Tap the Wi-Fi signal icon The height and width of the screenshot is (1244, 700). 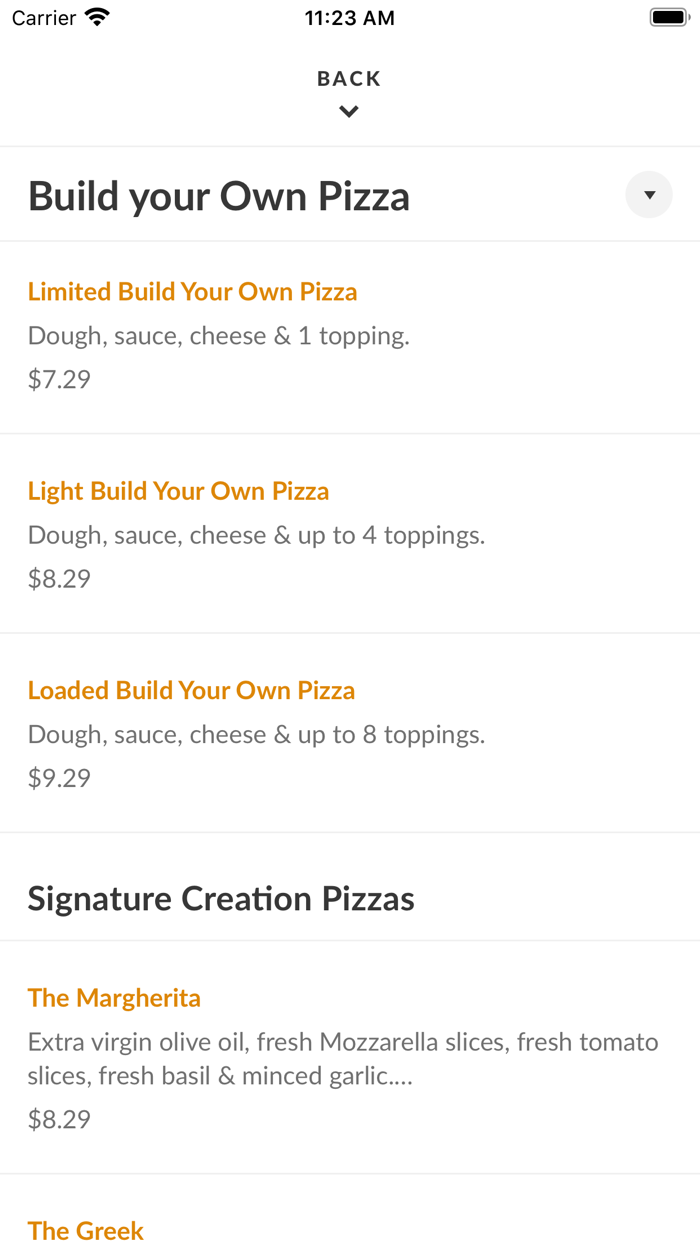pyautogui.click(x=95, y=16)
